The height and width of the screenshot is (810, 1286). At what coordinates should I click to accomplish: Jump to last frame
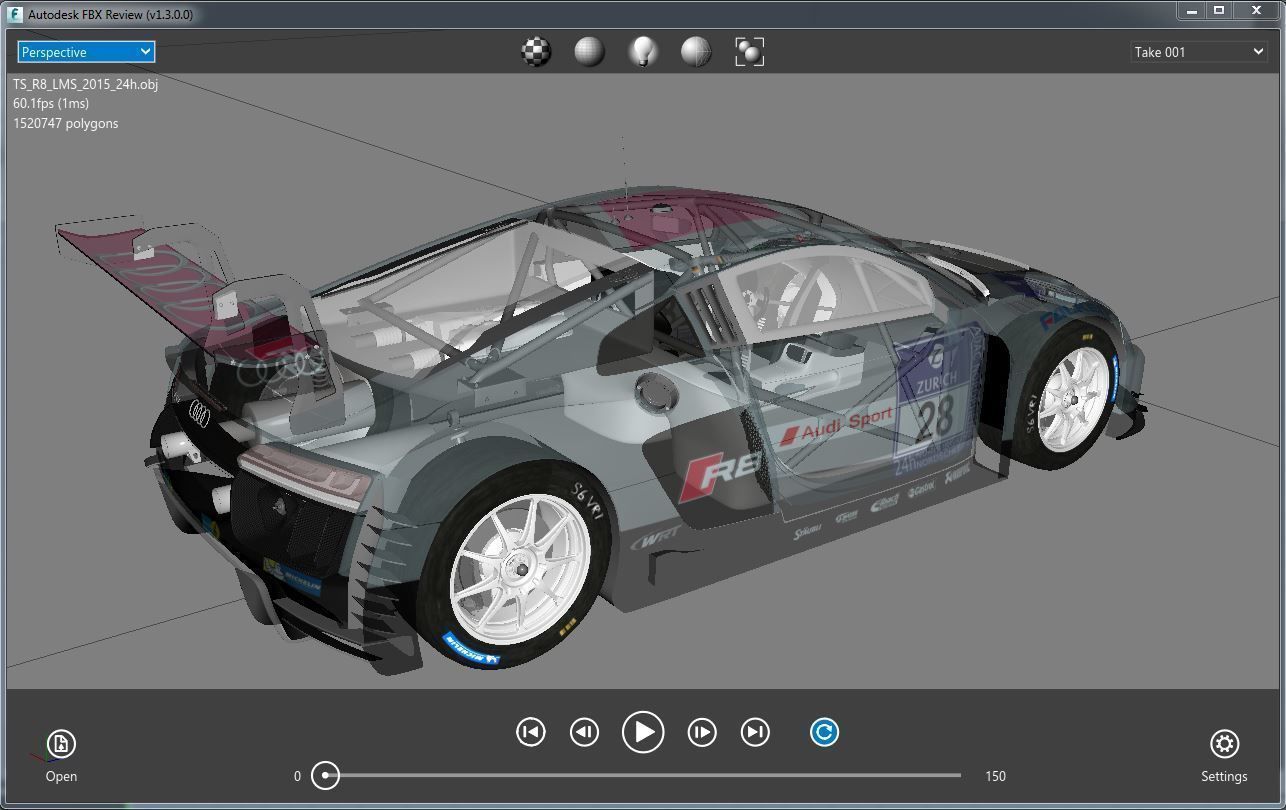[755, 732]
